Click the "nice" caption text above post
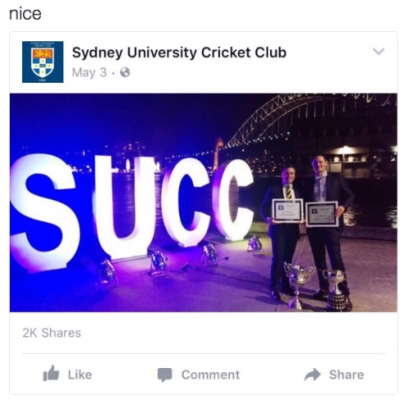This screenshot has width=409, height=400. (x=25, y=14)
